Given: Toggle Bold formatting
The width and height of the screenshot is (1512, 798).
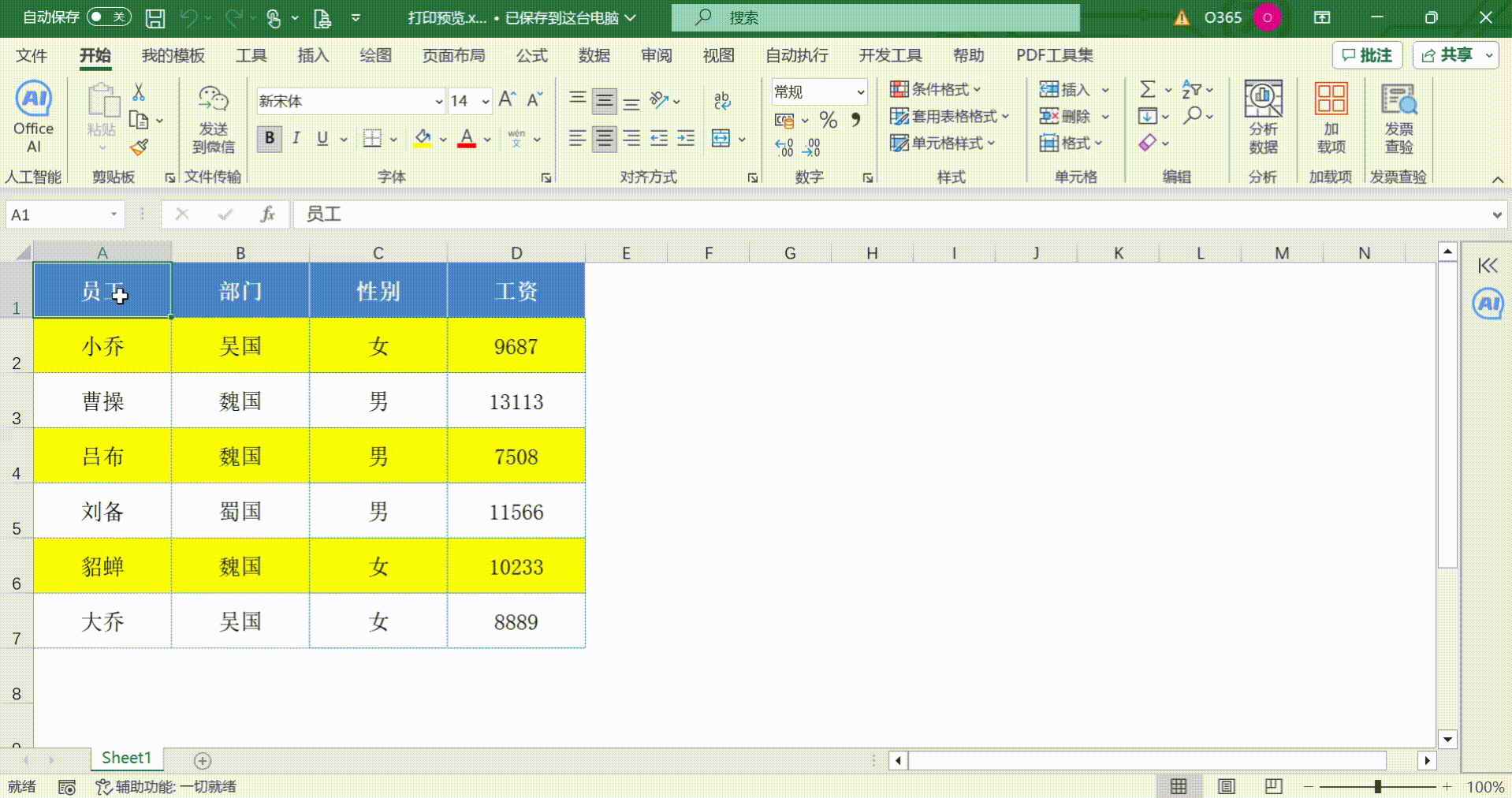Looking at the screenshot, I should [x=270, y=139].
